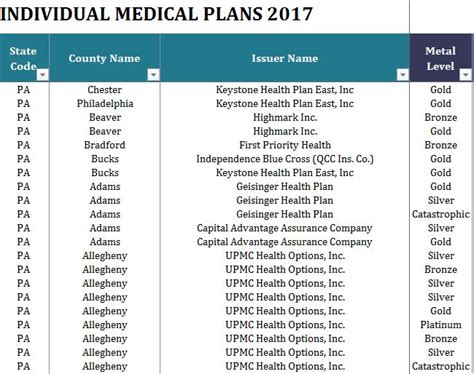Select the Issuer Name column header

285,58
